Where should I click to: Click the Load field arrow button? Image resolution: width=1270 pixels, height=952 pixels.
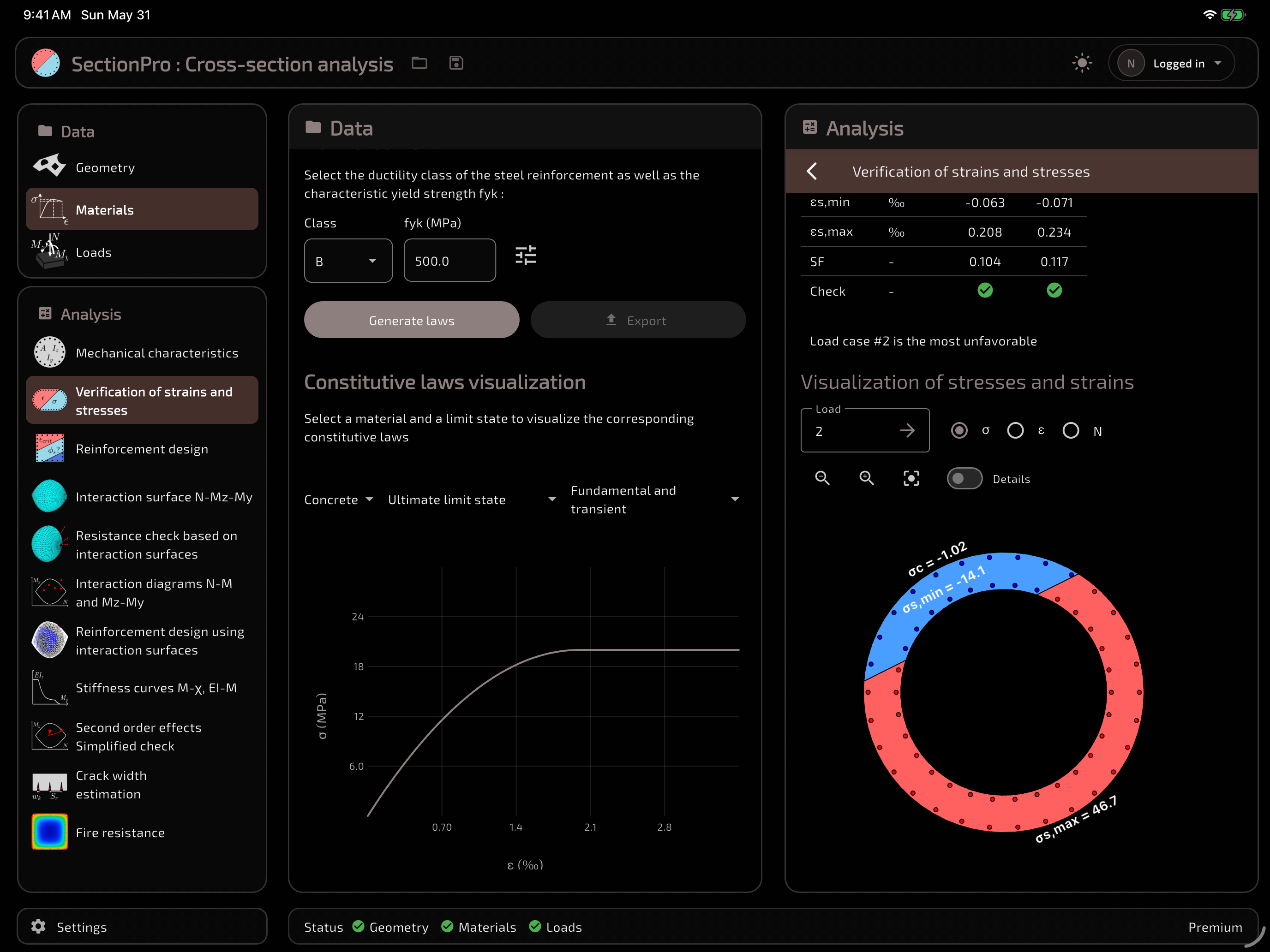click(907, 430)
